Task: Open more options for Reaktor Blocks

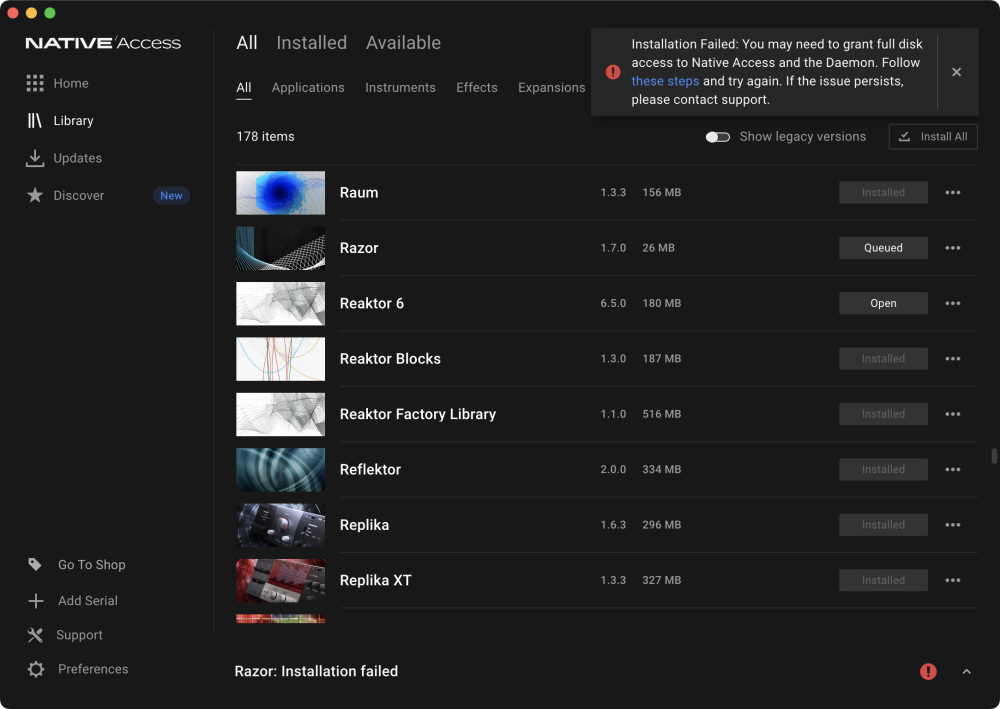Action: tap(953, 359)
